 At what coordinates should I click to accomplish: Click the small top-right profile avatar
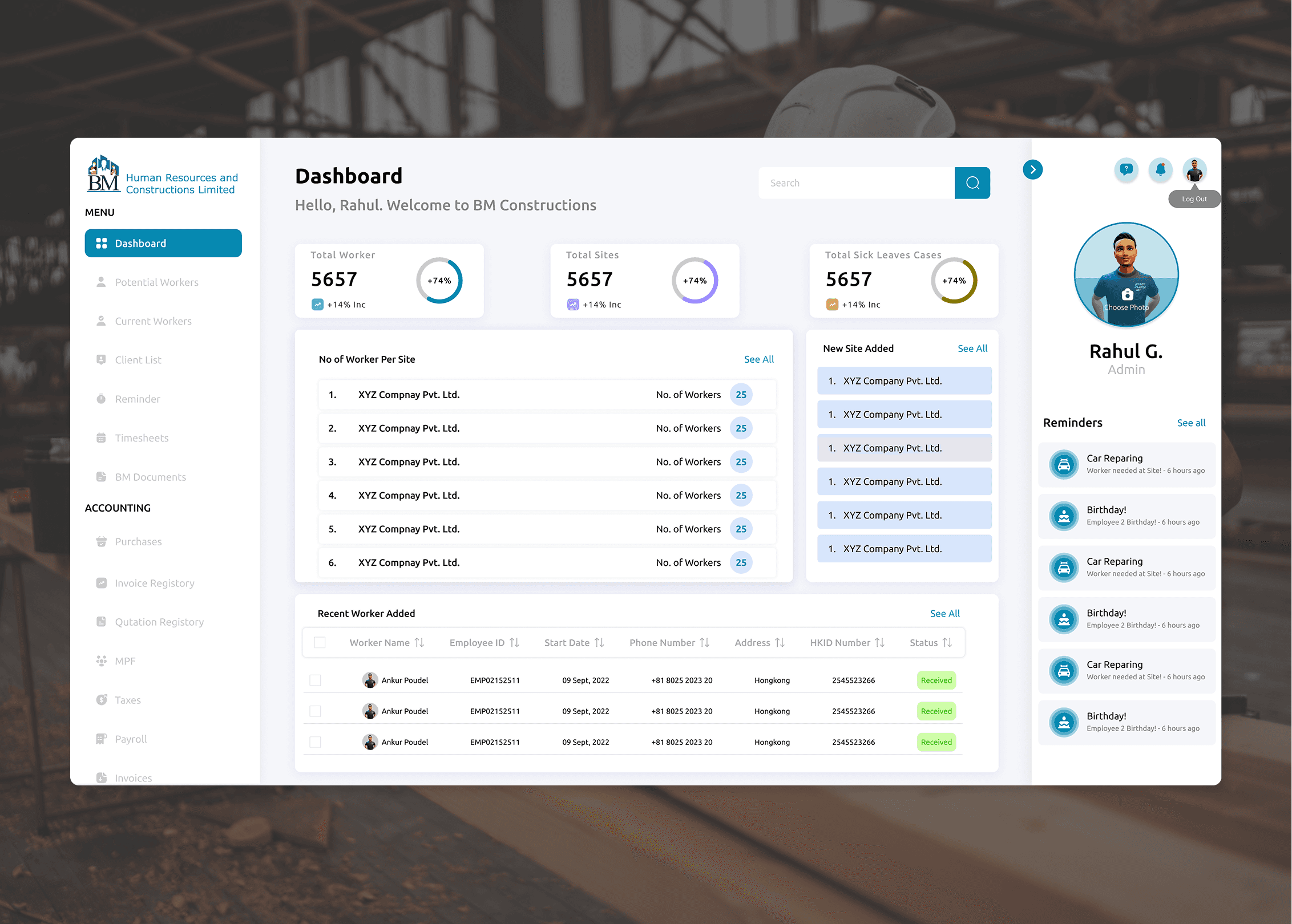[x=1194, y=170]
